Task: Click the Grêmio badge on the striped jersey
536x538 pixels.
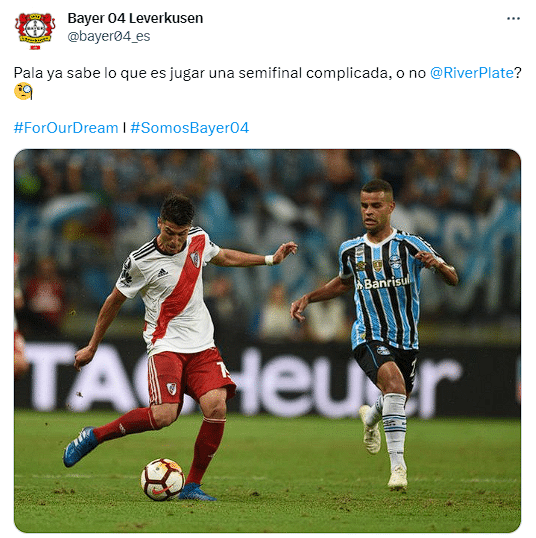Action: point(395,262)
